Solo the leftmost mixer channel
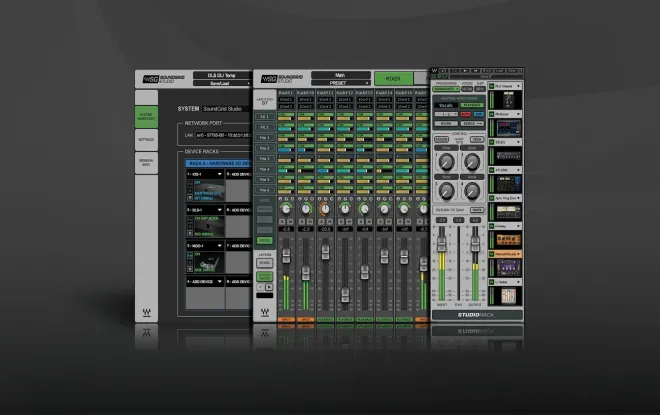This screenshot has width=660, height=415. click(282, 221)
